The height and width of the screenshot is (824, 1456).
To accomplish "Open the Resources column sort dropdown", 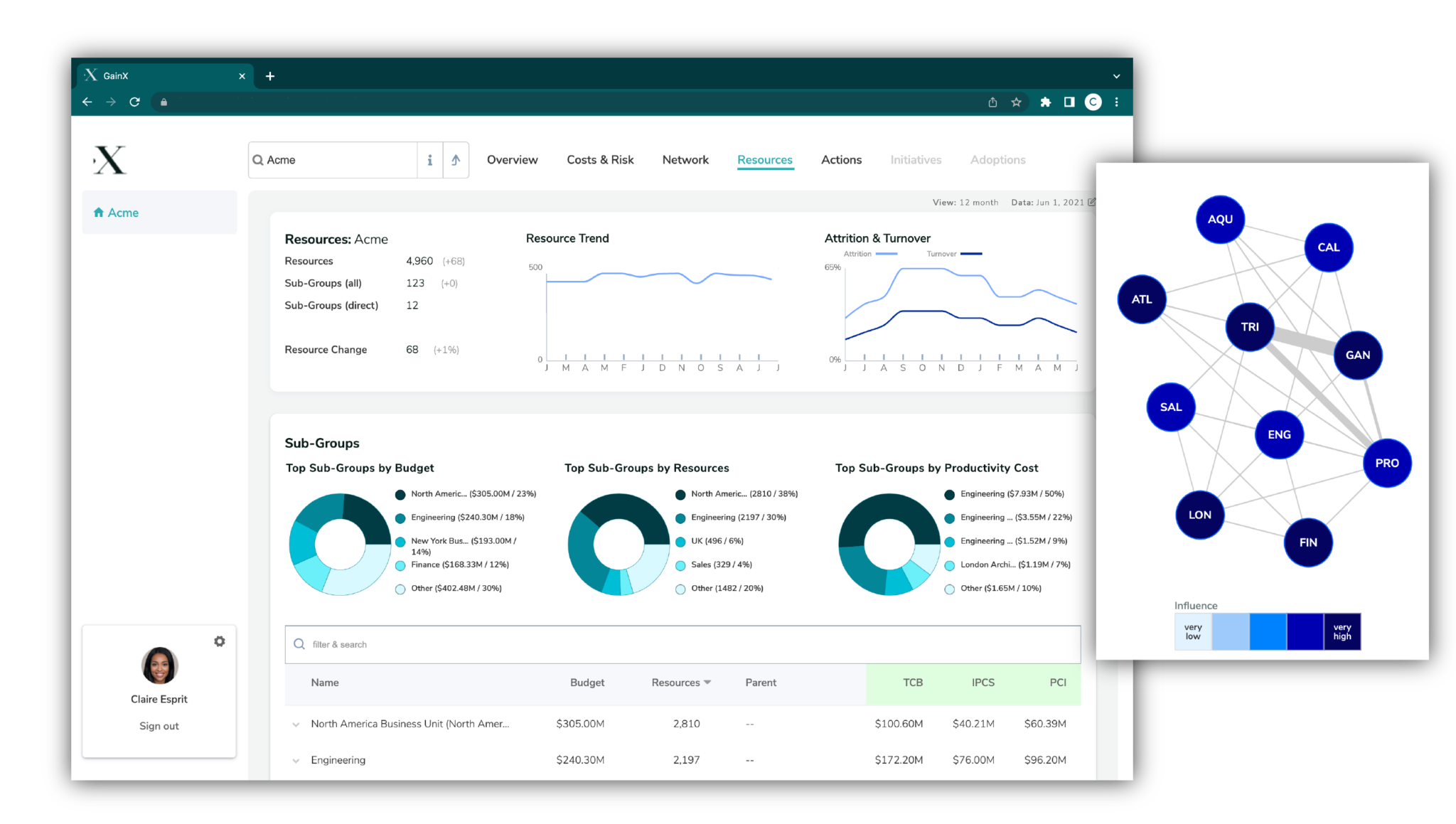I will [x=707, y=682].
